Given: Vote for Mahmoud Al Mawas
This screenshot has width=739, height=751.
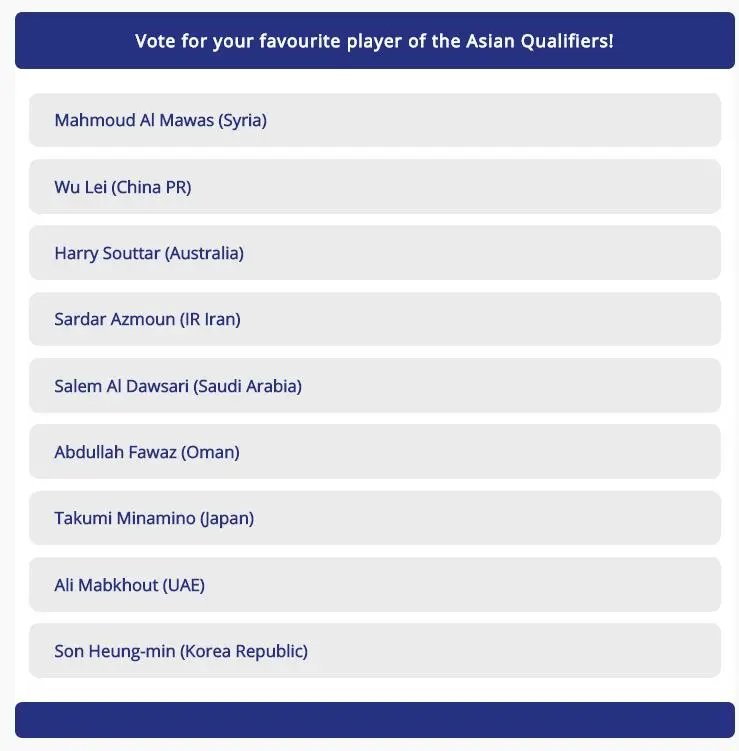Looking at the screenshot, I should (x=374, y=120).
